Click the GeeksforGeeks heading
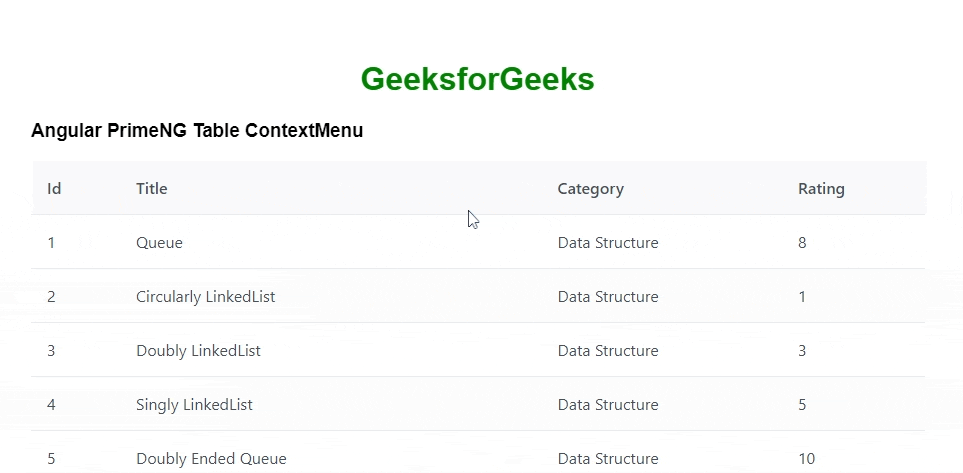This screenshot has height=473, width=963. (x=477, y=79)
